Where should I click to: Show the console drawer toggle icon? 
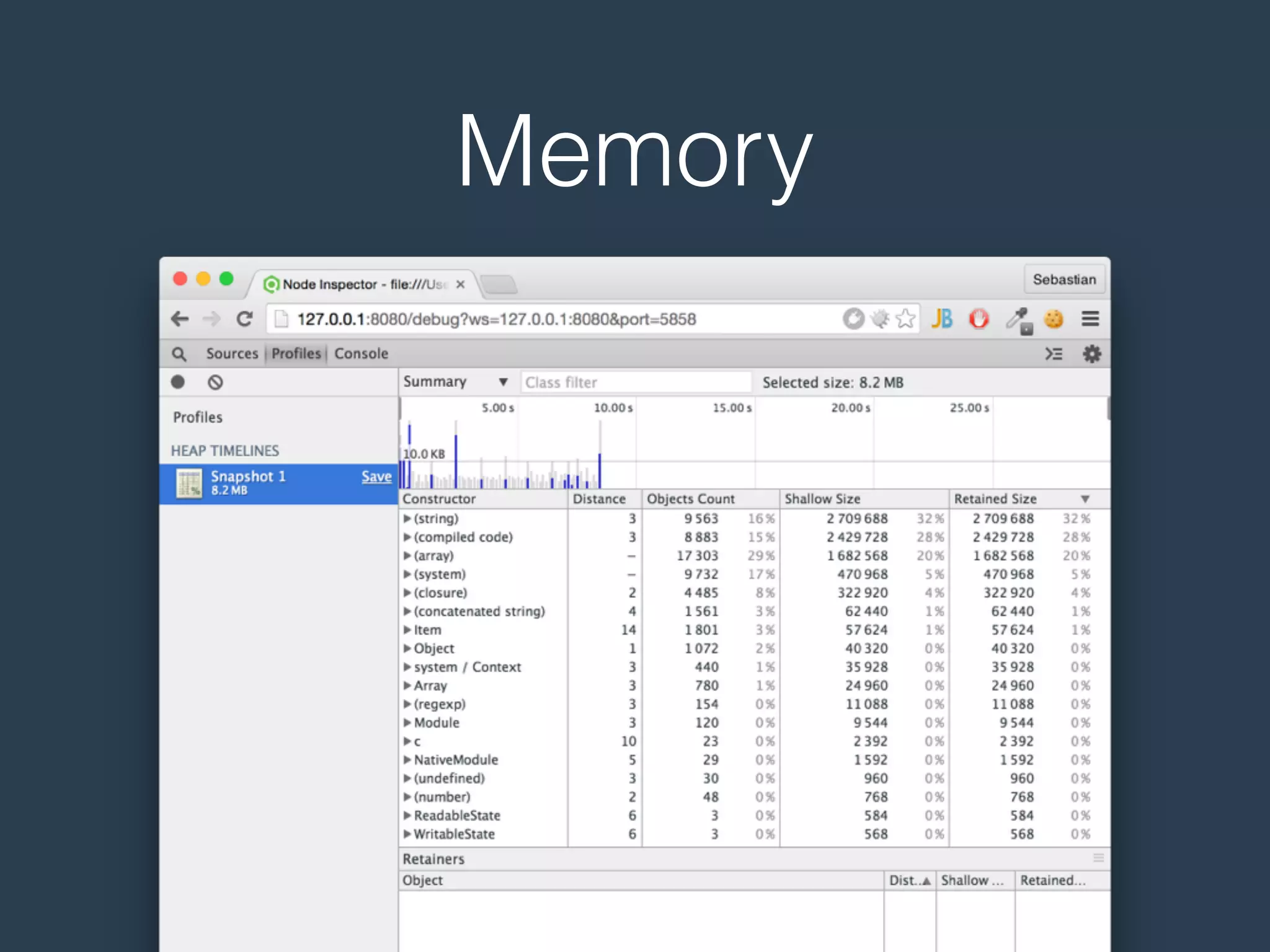pyautogui.click(x=1054, y=354)
